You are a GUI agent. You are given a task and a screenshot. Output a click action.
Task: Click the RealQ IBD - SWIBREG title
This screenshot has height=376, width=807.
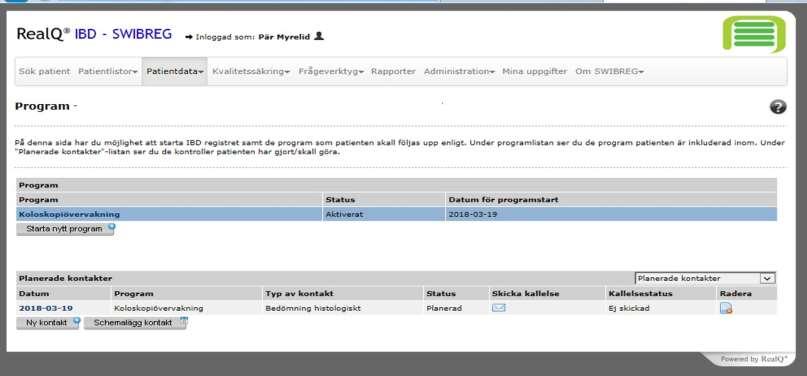tap(94, 34)
